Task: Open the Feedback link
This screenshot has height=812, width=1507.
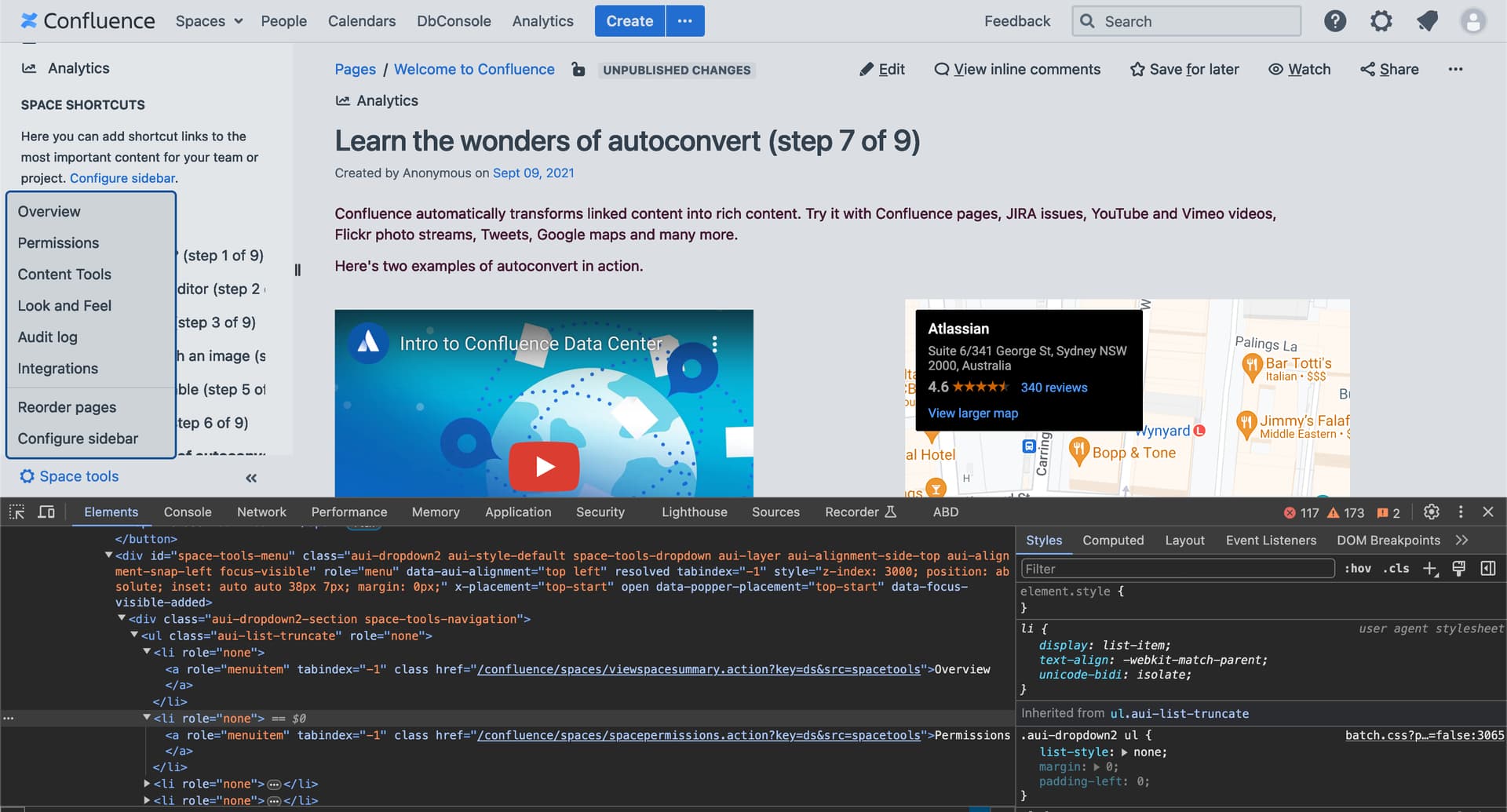Action: tap(1017, 21)
